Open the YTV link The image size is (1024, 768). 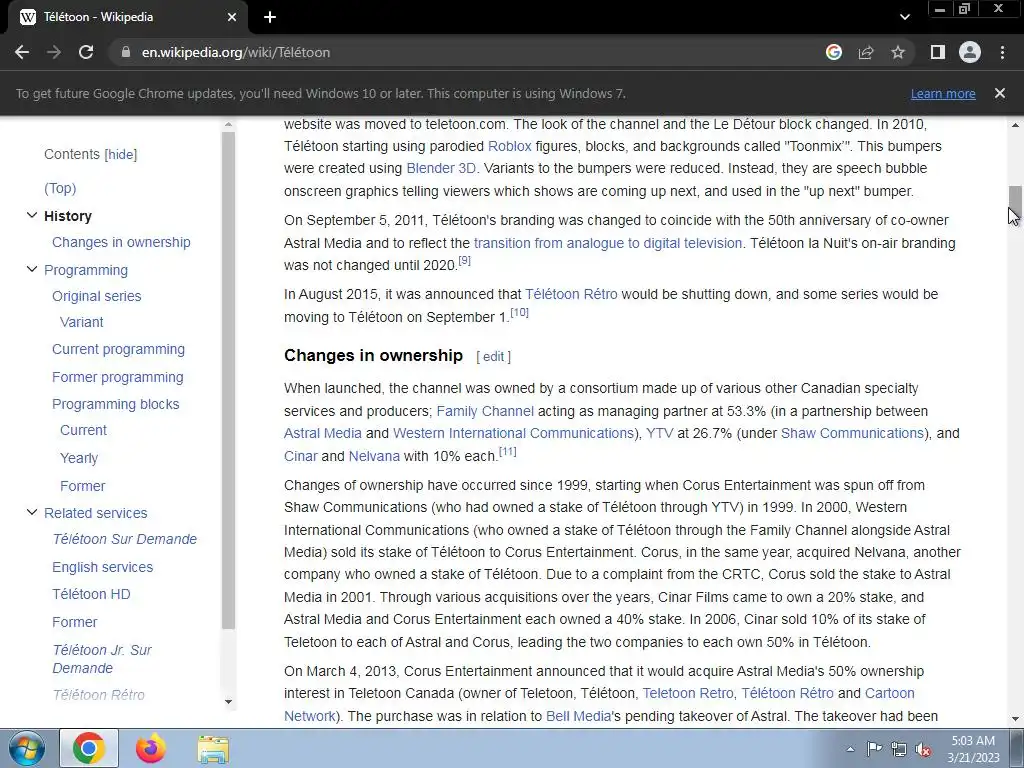coord(660,434)
